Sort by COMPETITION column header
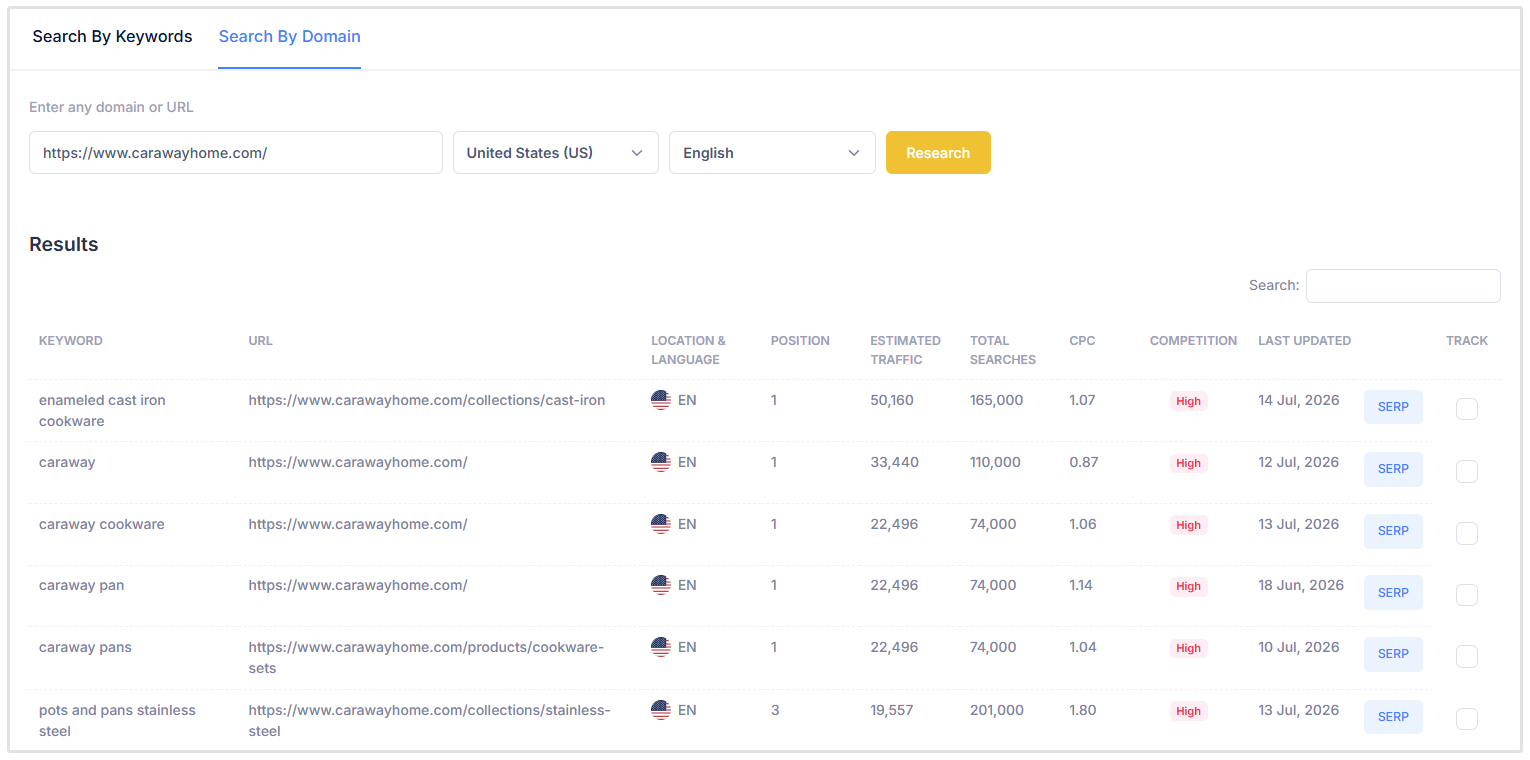This screenshot has width=1530, height=760. click(x=1193, y=341)
